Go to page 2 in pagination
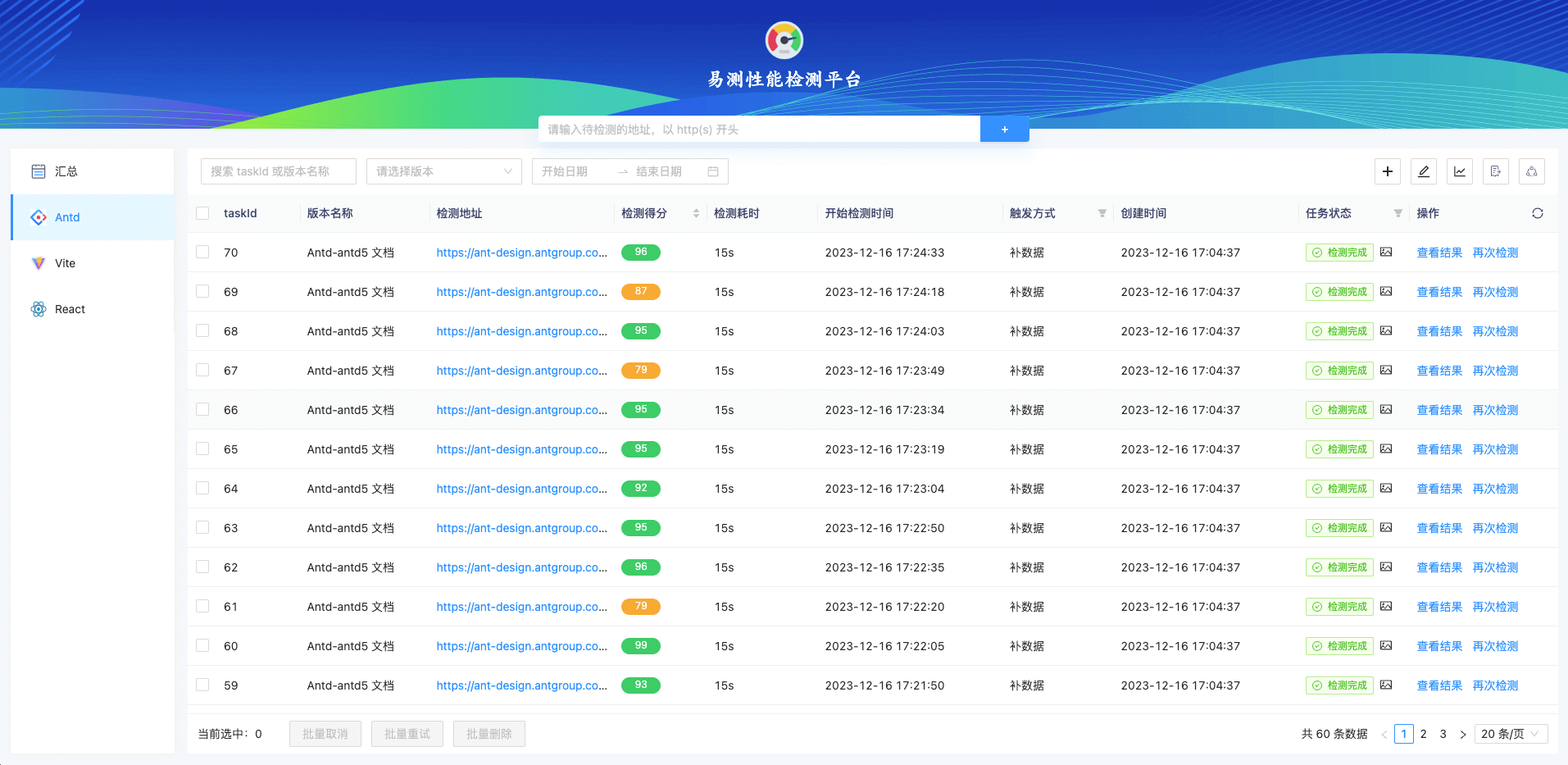This screenshot has height=765, width=1568. pos(1424,734)
